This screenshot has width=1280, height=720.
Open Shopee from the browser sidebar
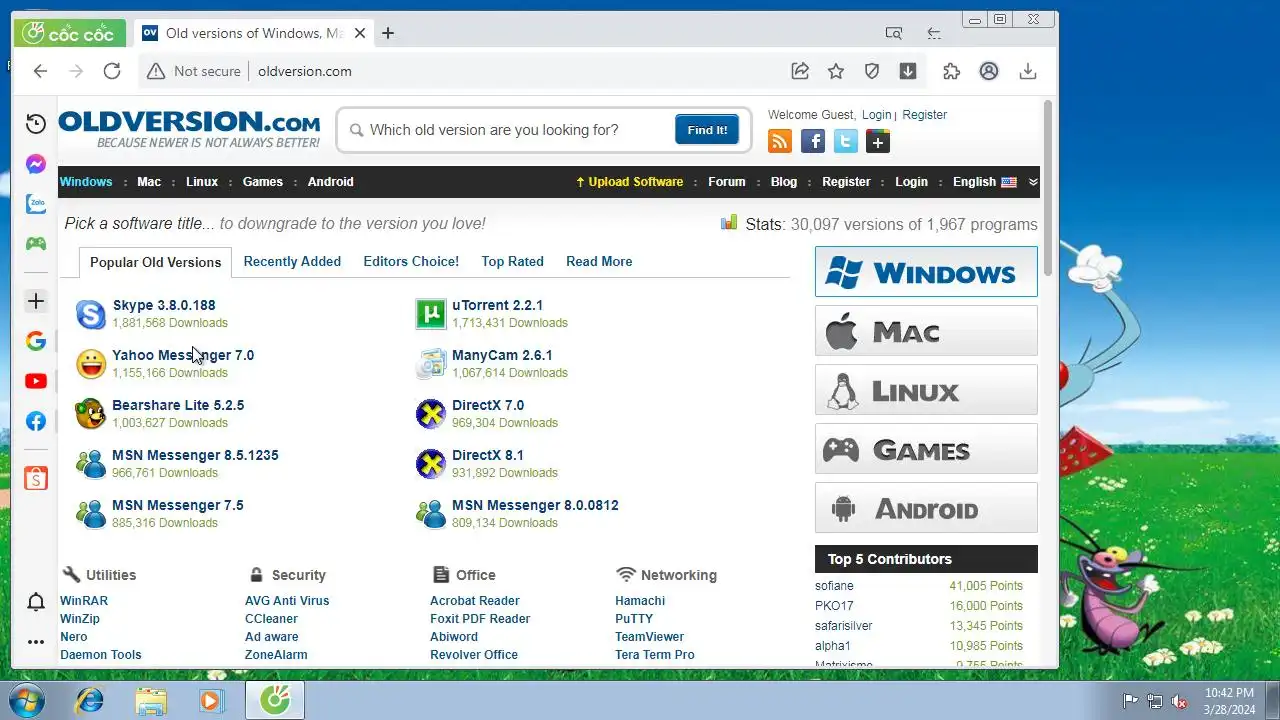point(36,478)
